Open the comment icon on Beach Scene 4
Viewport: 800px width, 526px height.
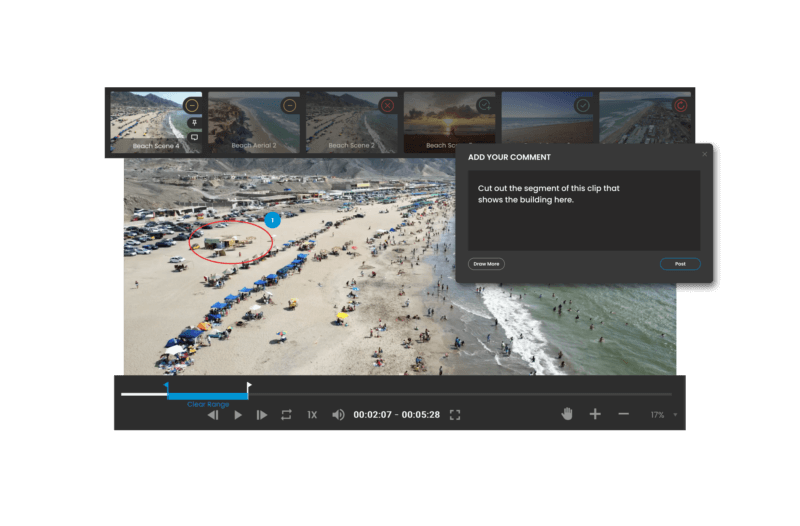point(194,137)
